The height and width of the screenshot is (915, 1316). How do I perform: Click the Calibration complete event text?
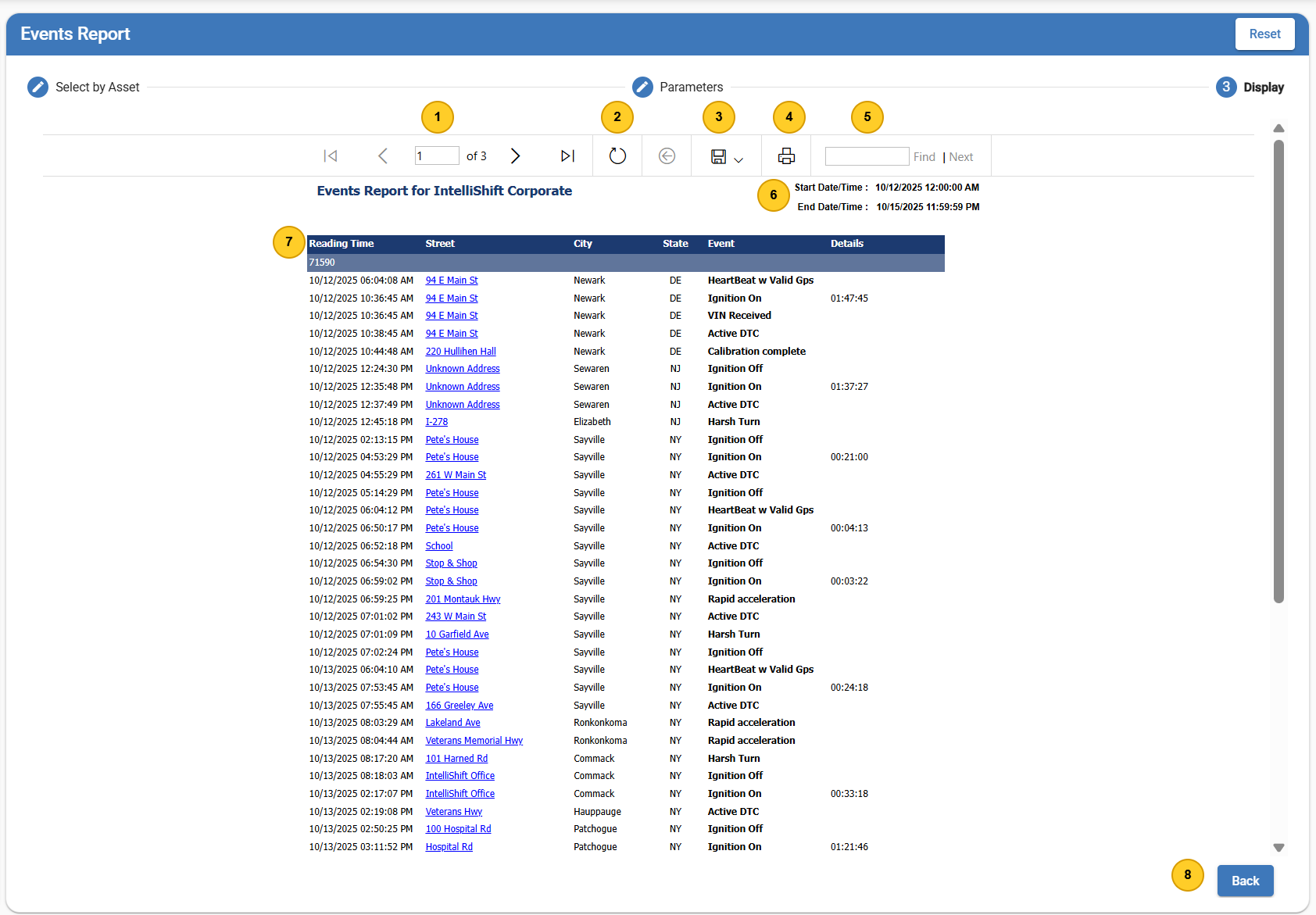tap(756, 352)
